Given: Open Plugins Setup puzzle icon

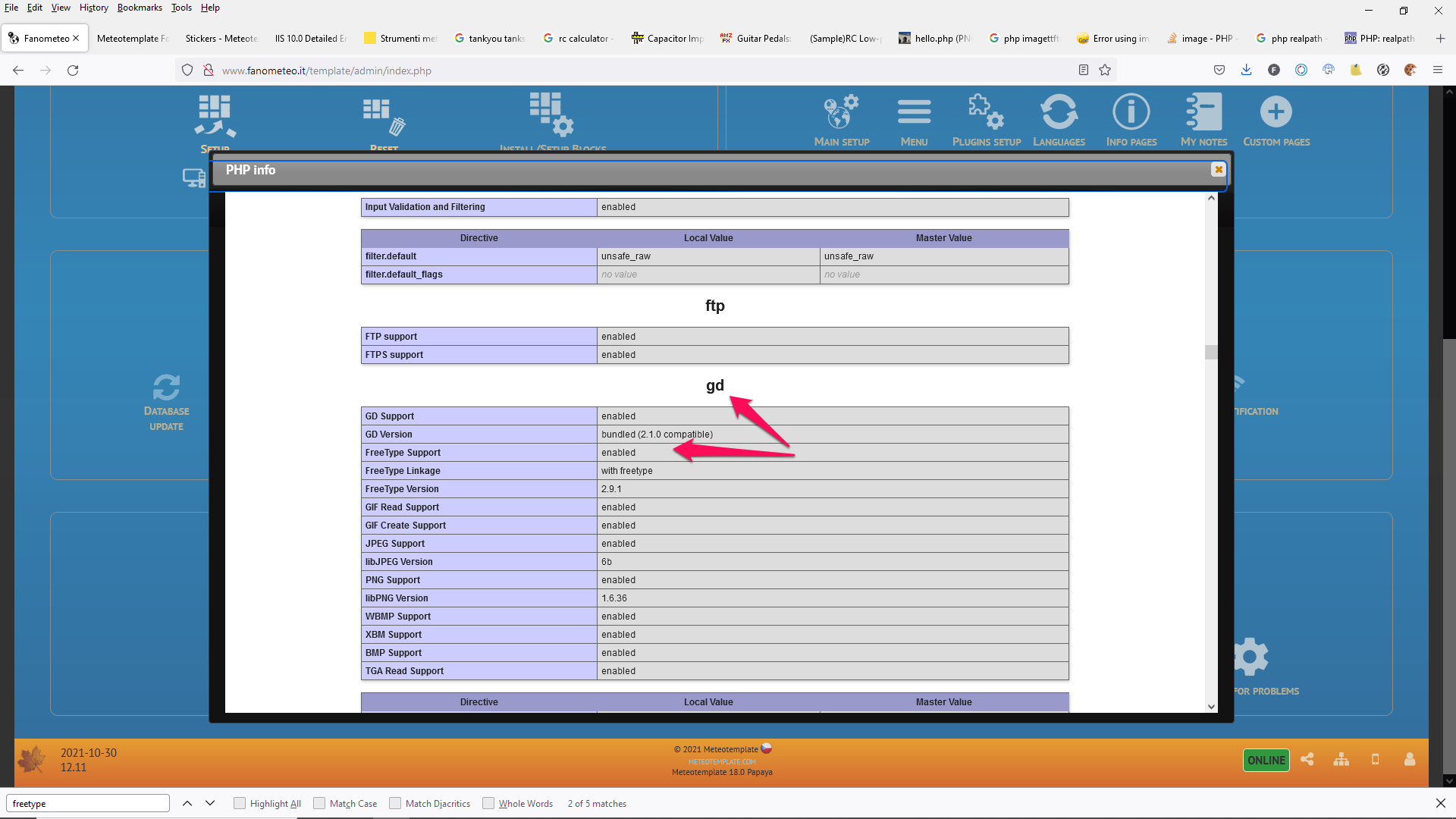Looking at the screenshot, I should tap(986, 112).
